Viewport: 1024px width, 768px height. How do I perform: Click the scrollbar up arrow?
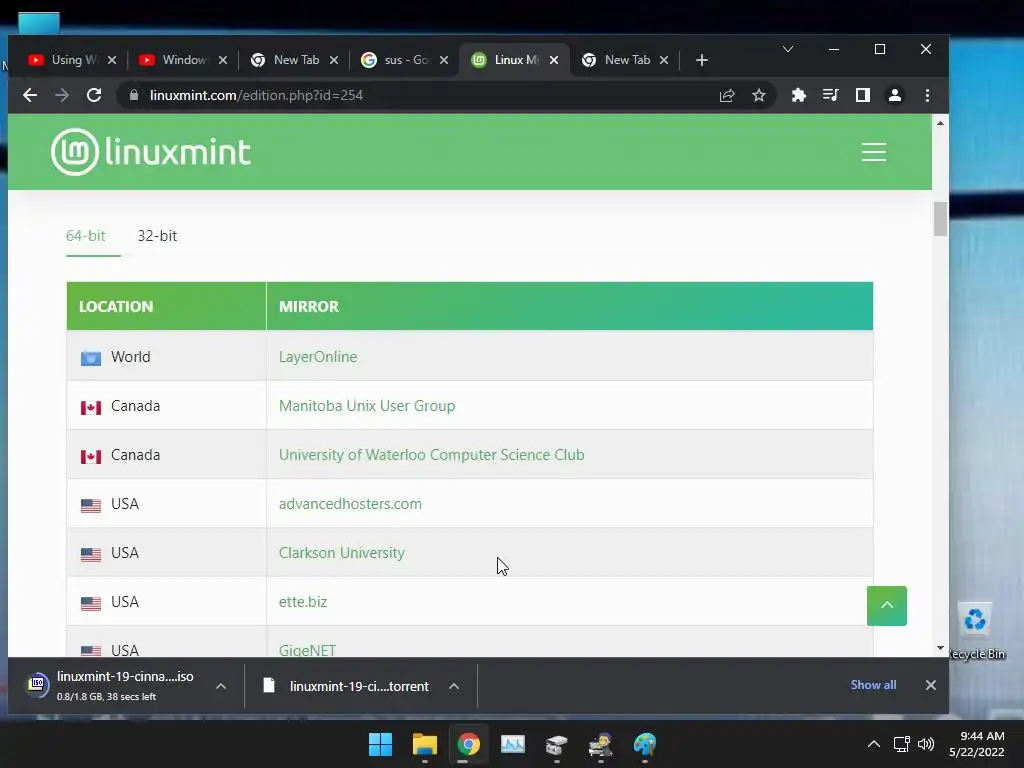(x=940, y=123)
